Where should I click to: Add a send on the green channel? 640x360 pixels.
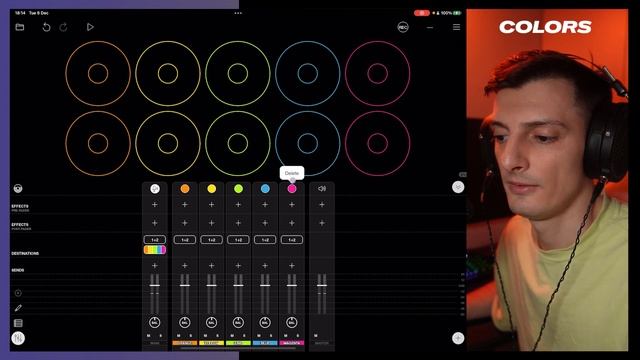point(238,266)
